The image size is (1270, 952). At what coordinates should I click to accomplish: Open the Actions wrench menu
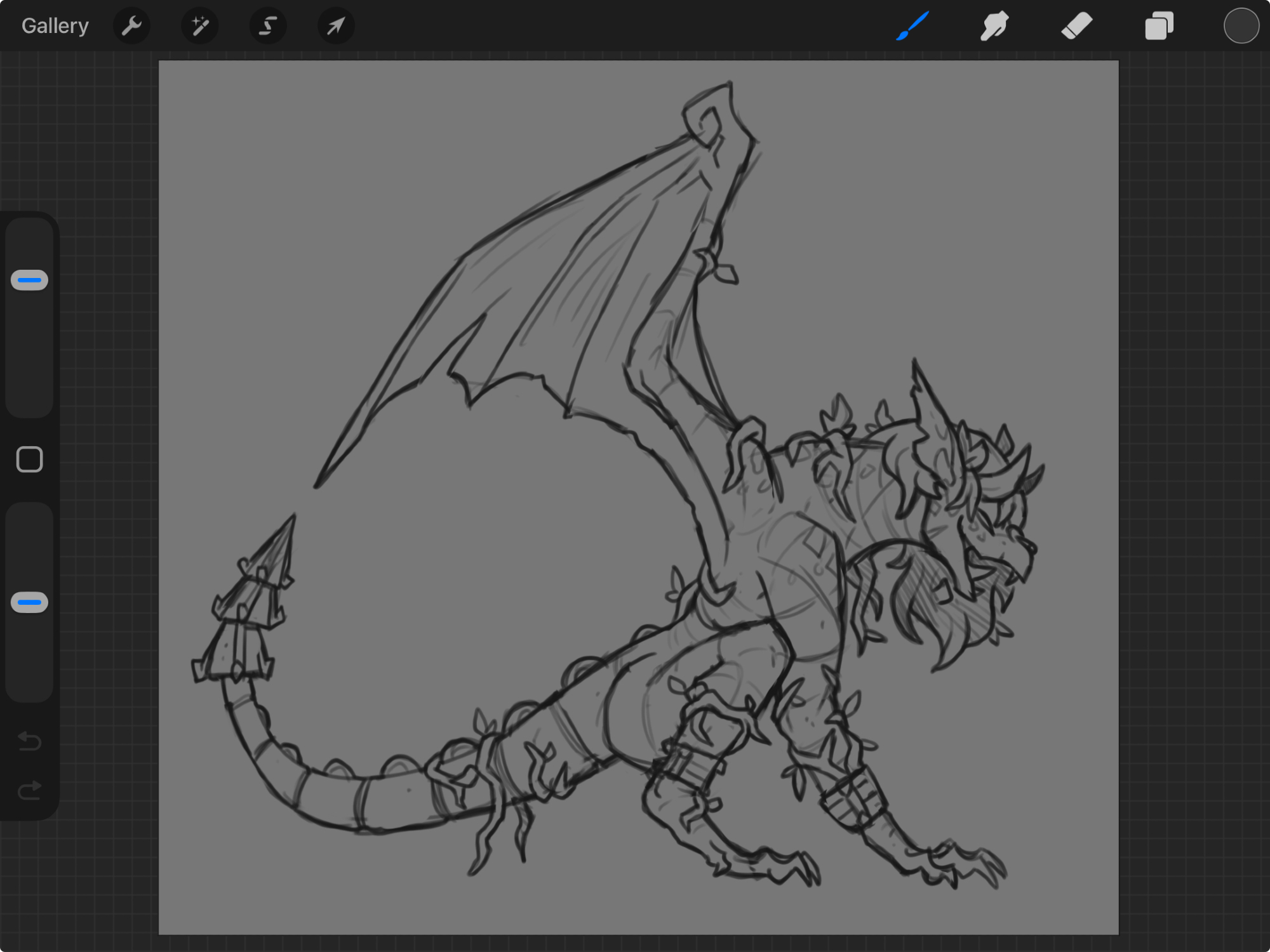click(x=131, y=26)
